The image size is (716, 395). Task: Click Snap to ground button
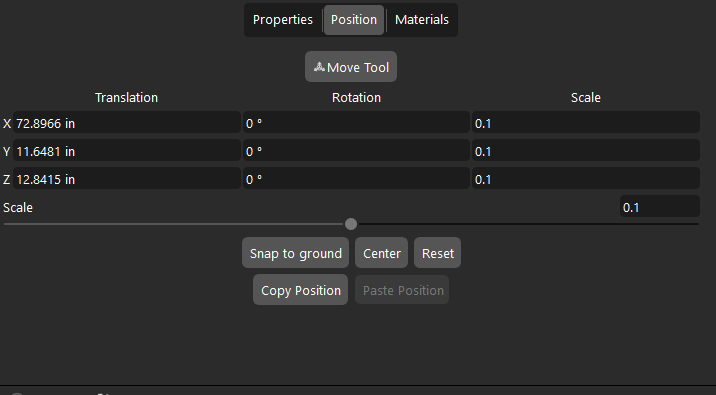pyautogui.click(x=295, y=253)
